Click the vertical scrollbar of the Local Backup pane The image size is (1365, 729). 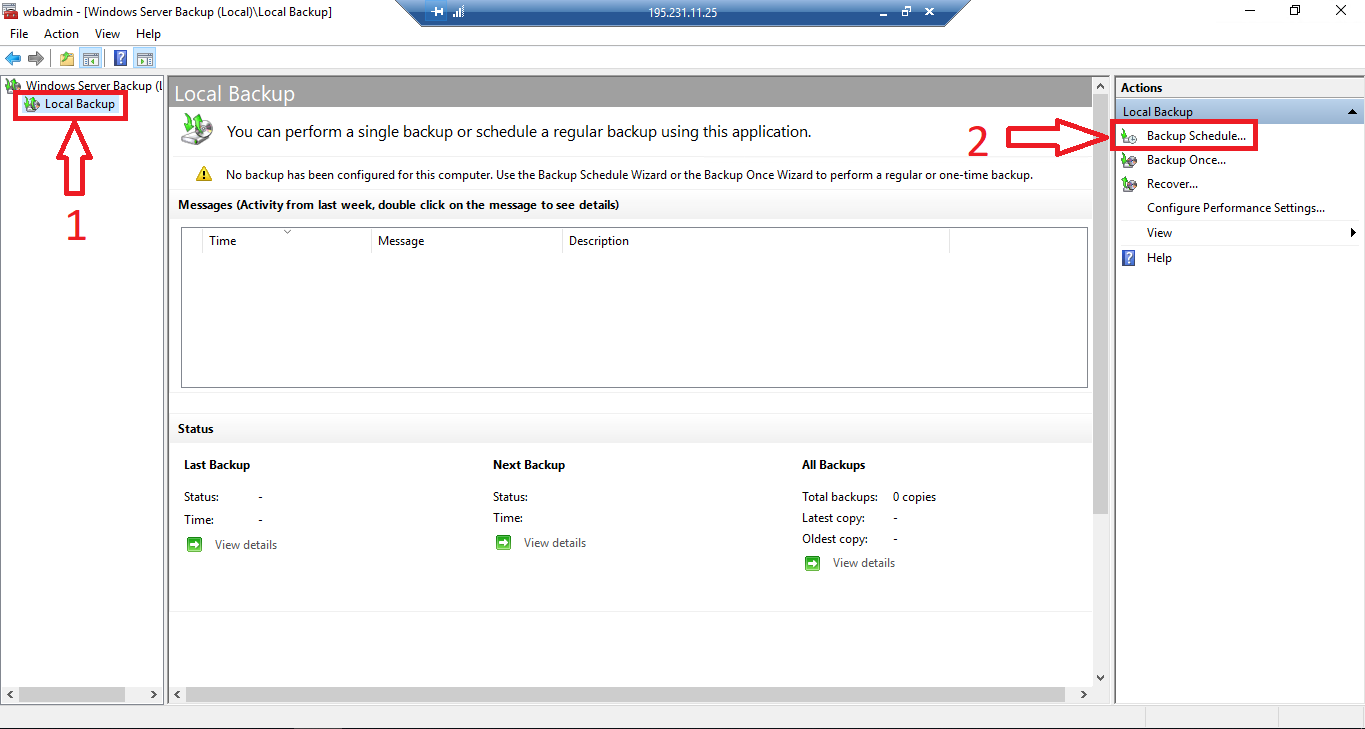1100,300
